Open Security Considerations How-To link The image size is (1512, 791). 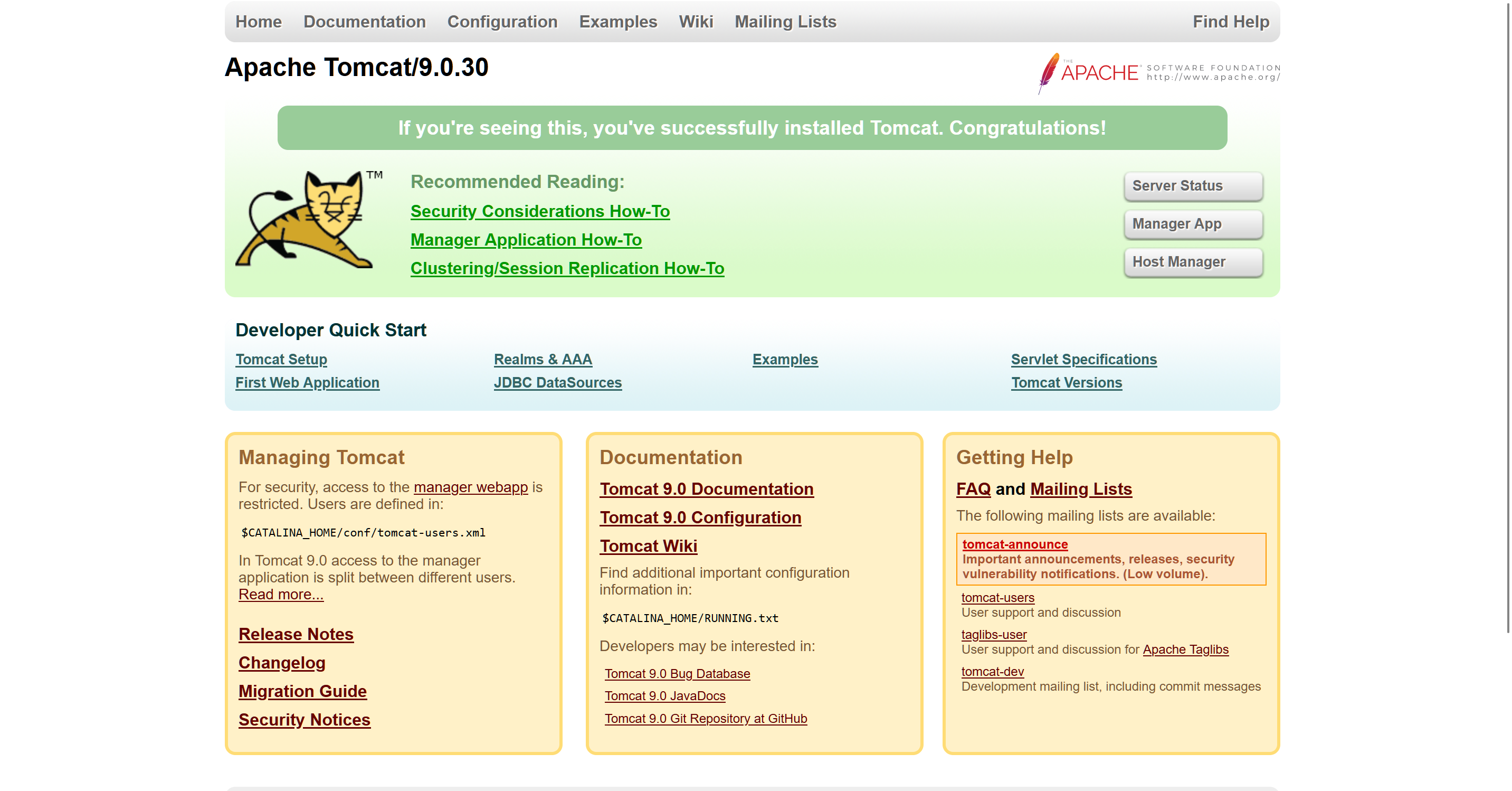click(540, 211)
